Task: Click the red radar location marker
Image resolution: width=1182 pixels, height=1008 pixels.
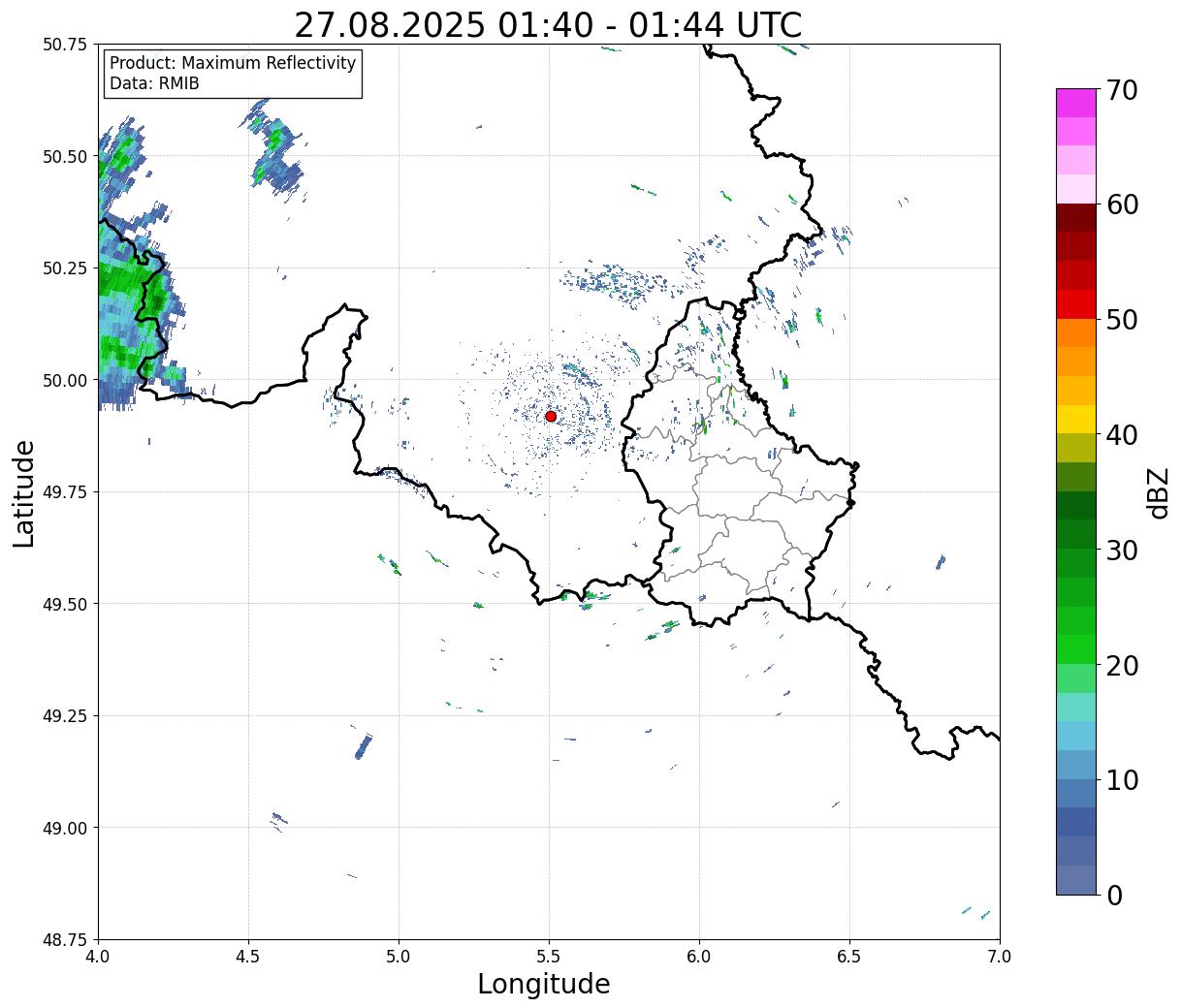Action: (551, 416)
